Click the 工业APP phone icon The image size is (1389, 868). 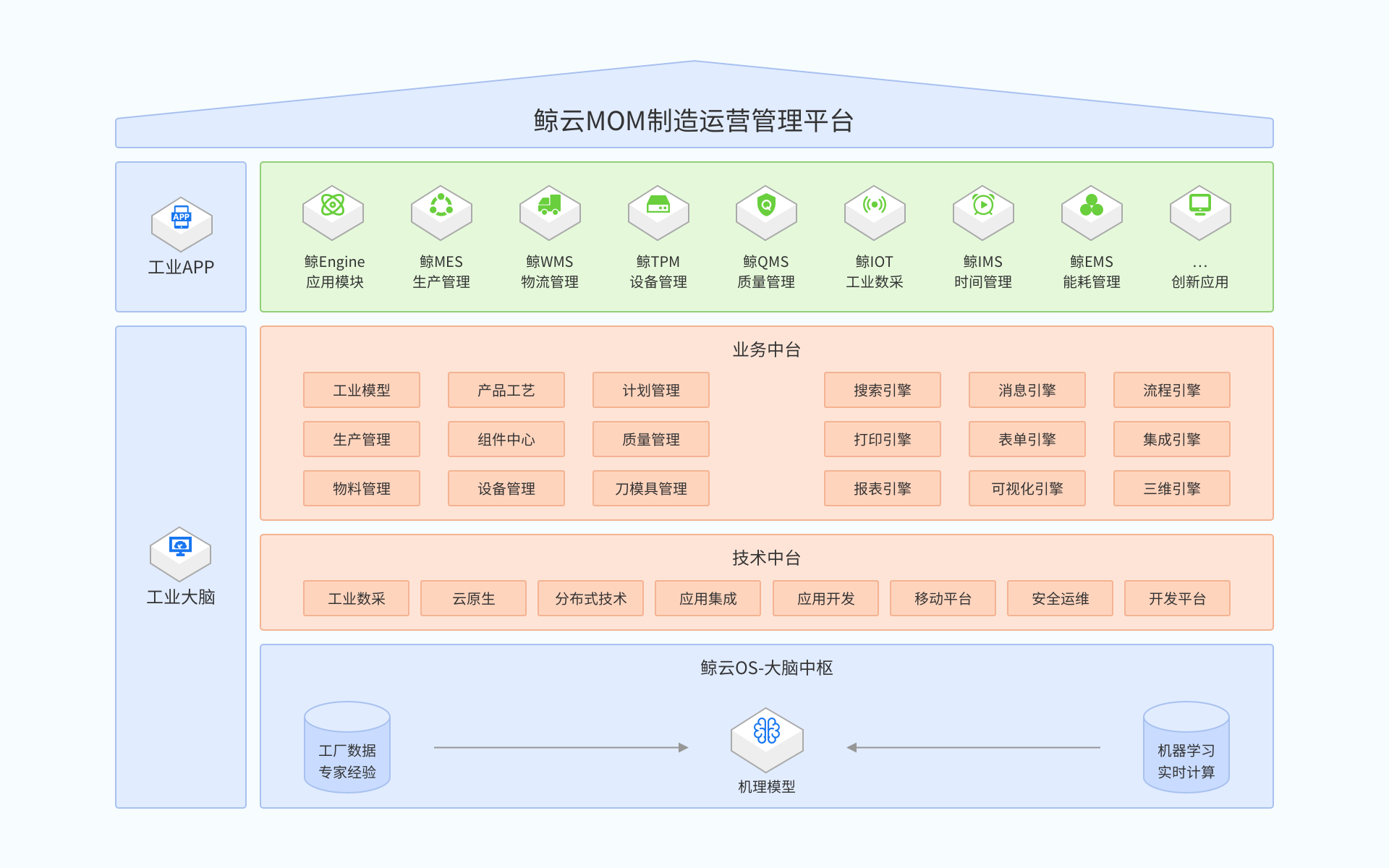click(x=182, y=224)
